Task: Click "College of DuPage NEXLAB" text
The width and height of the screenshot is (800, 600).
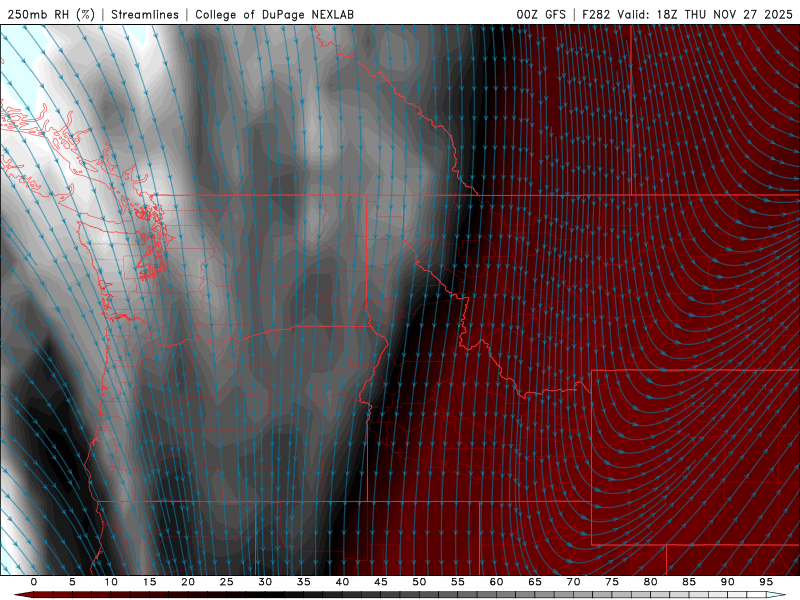Action: pyautogui.click(x=274, y=14)
